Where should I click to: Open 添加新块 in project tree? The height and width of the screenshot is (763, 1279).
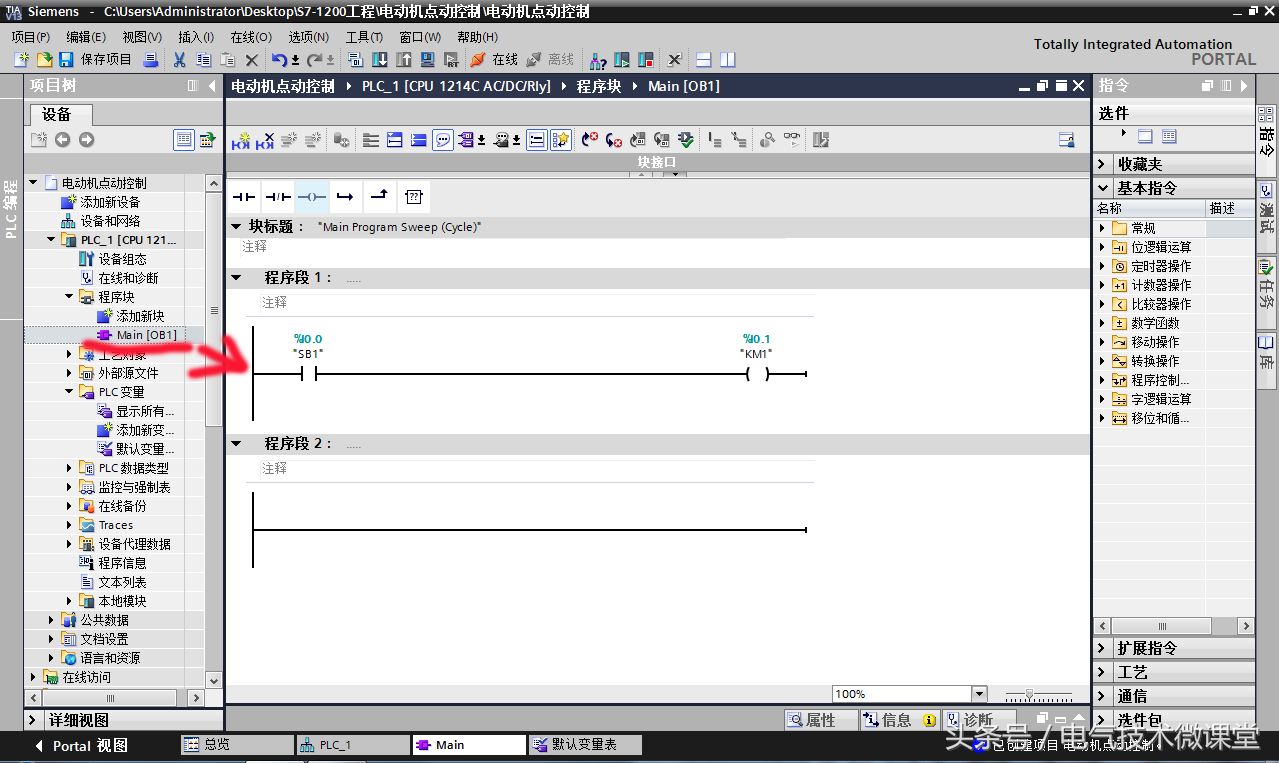pos(140,316)
